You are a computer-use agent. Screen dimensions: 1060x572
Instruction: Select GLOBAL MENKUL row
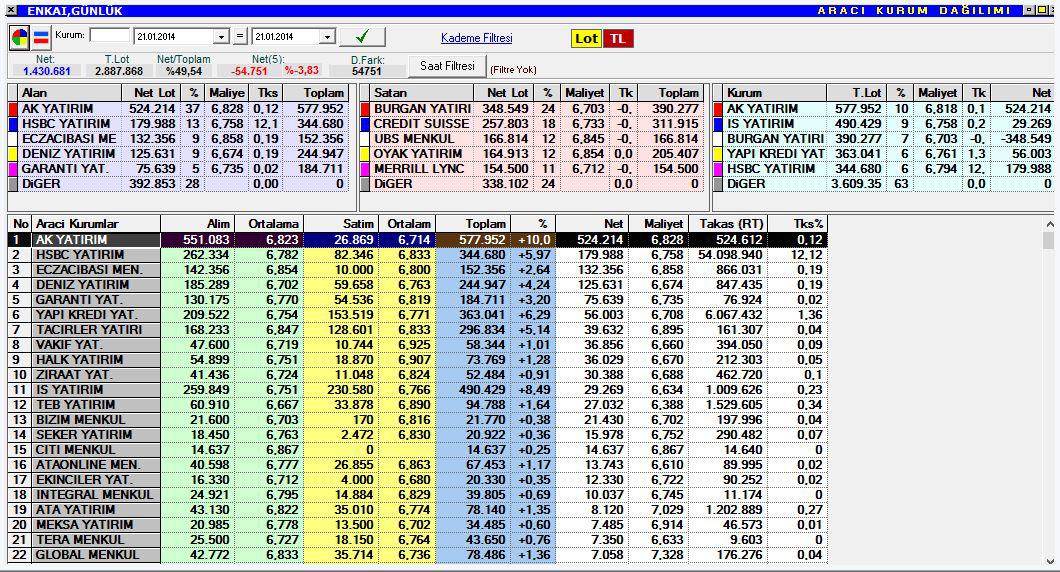tap(418, 554)
